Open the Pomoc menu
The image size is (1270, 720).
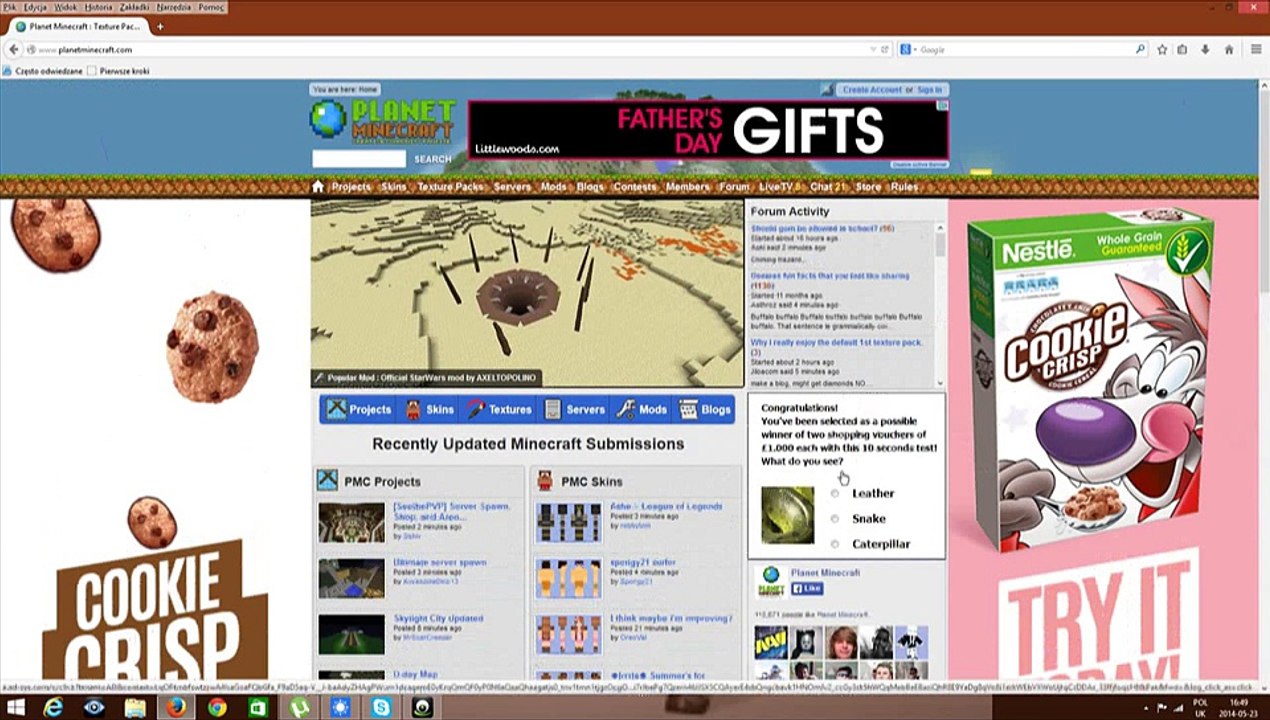pos(212,7)
